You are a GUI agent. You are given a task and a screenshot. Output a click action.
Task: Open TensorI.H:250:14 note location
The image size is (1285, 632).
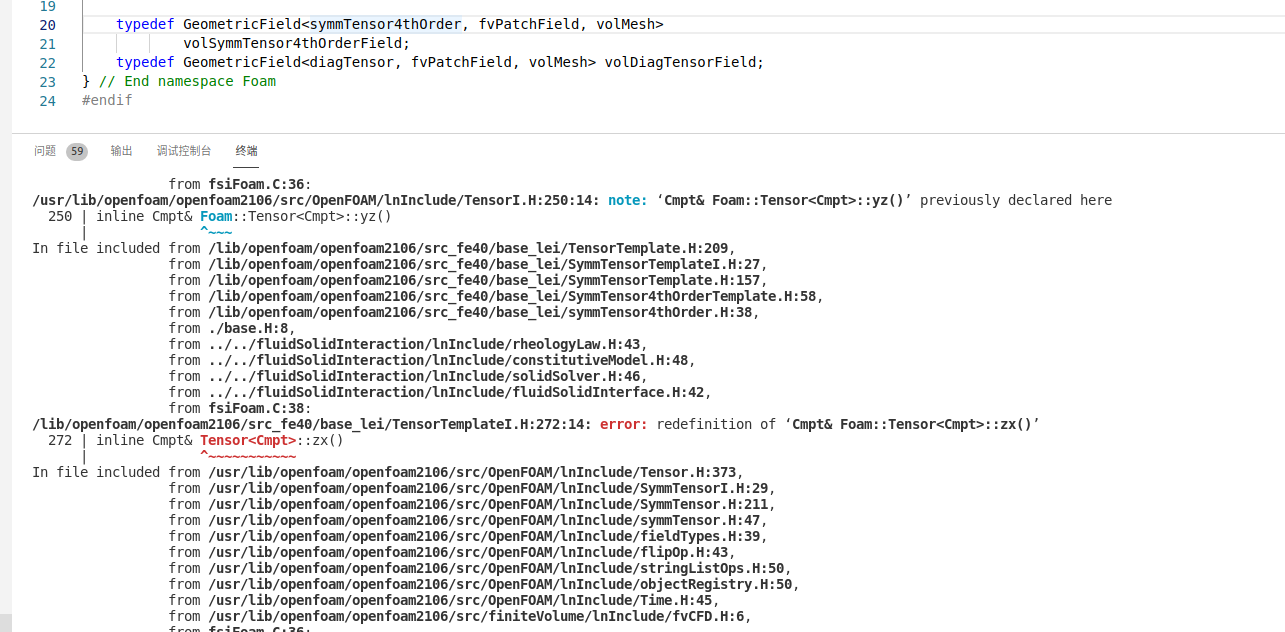(x=315, y=200)
